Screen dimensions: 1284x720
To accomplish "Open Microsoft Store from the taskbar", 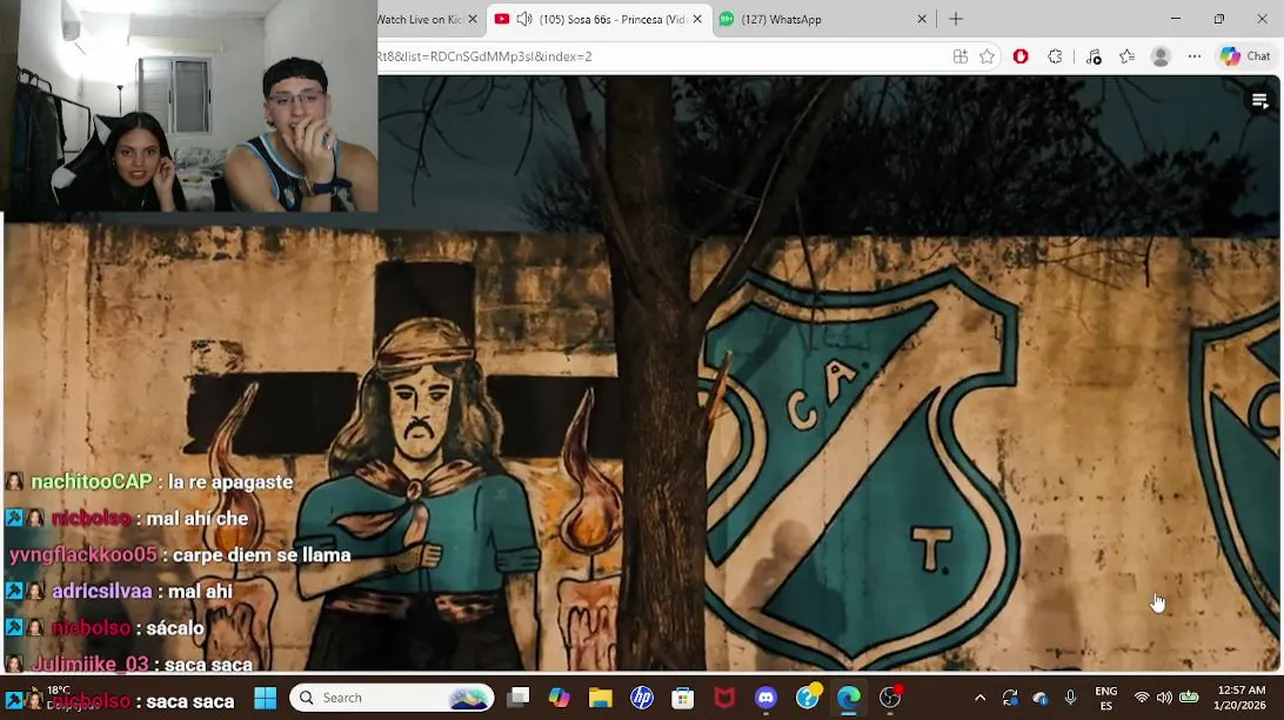I will pyautogui.click(x=683, y=698).
